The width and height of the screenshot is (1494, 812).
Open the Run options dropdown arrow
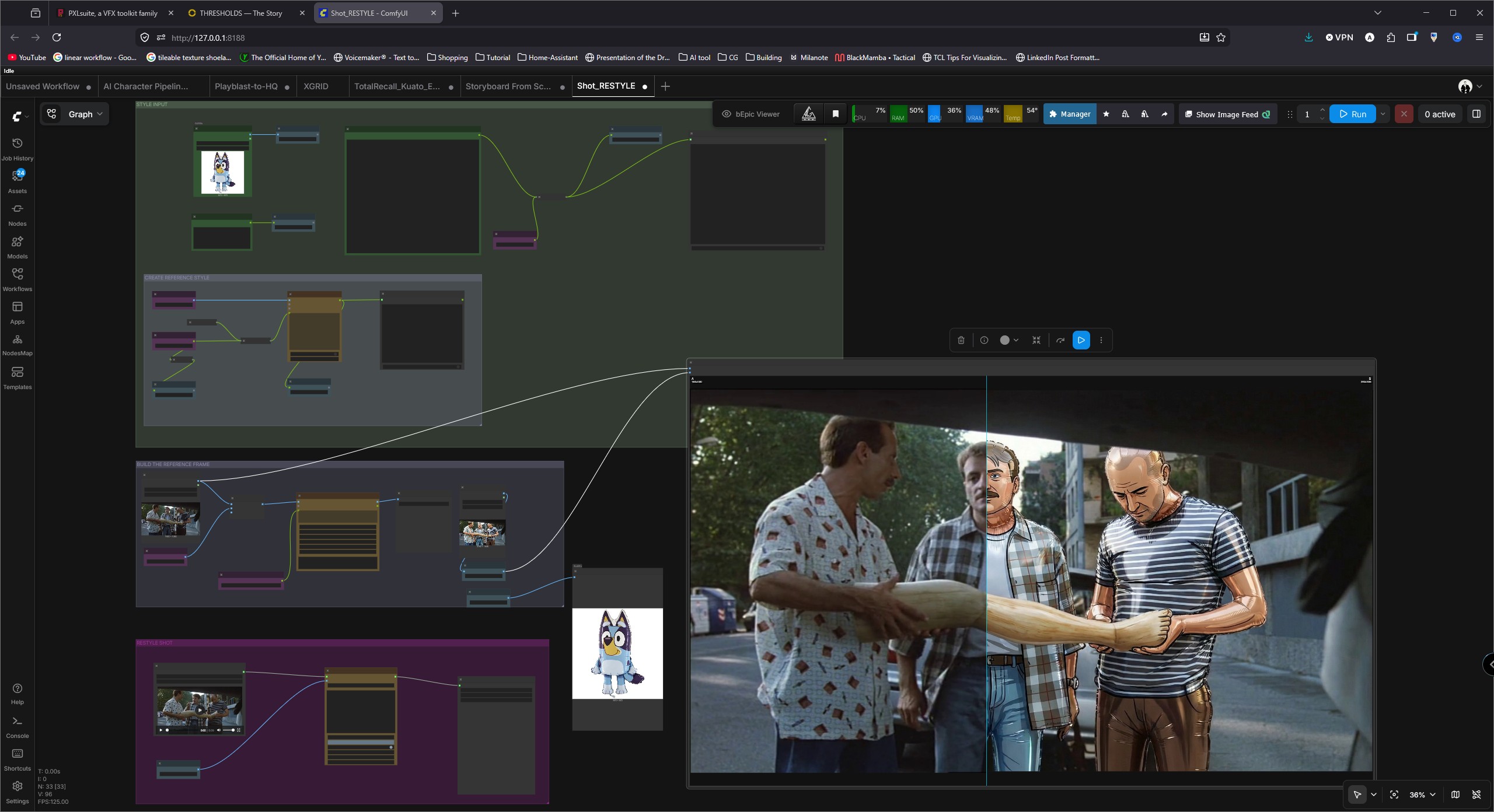point(1383,114)
